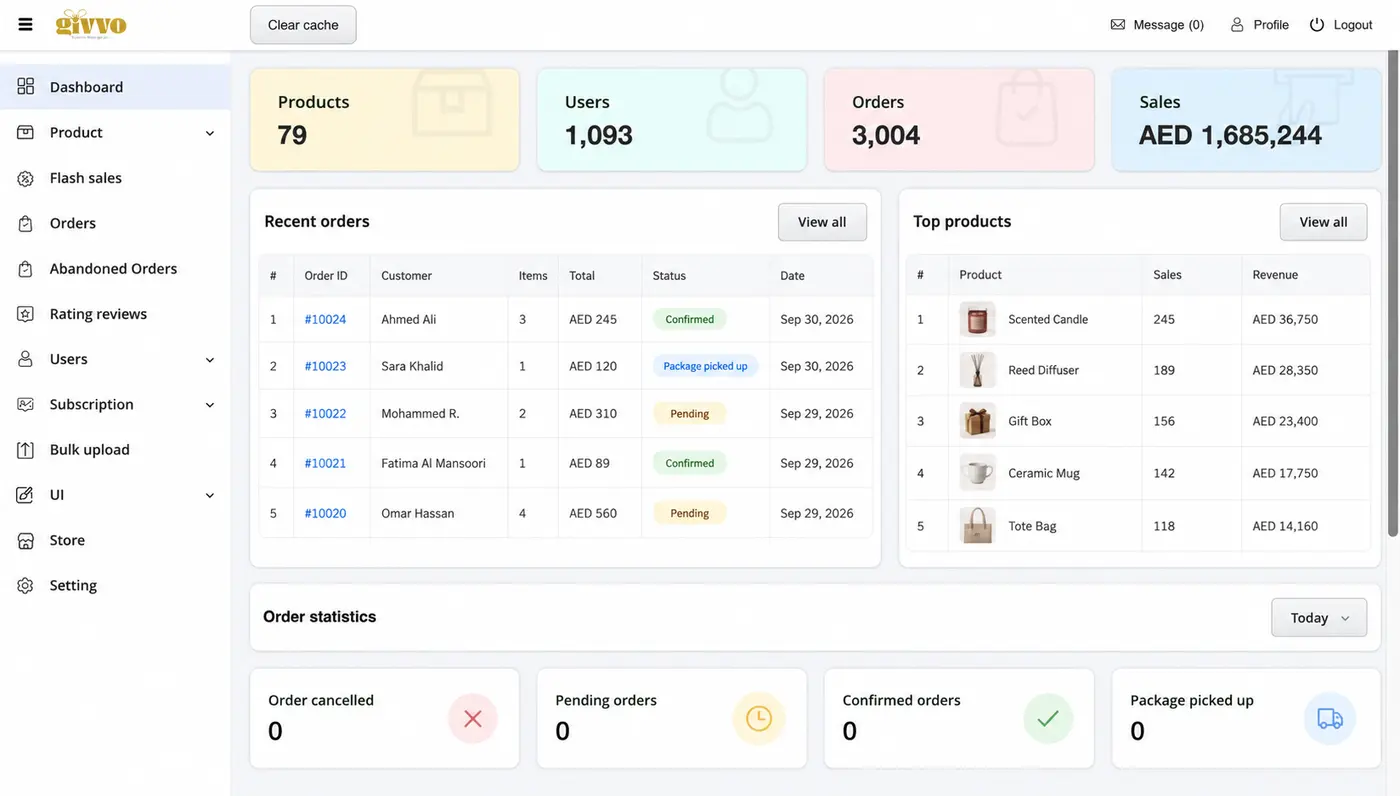1400x796 pixels.
Task: Select the Dashboard menu item
Action: 115,87
